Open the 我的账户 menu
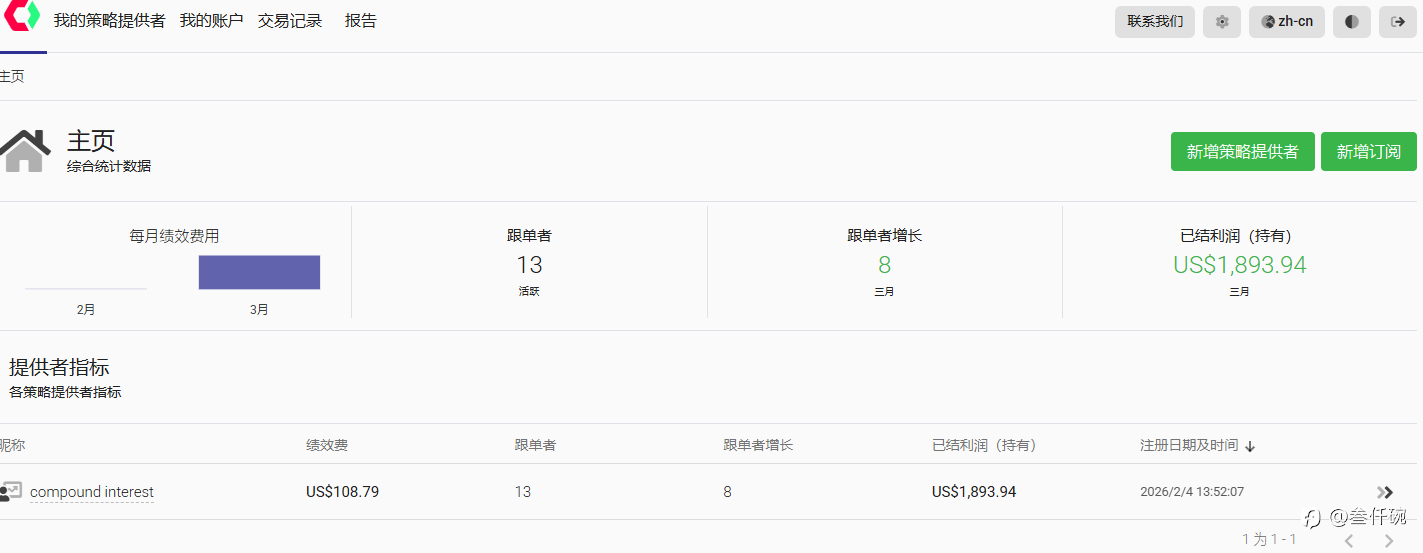 pyautogui.click(x=211, y=21)
